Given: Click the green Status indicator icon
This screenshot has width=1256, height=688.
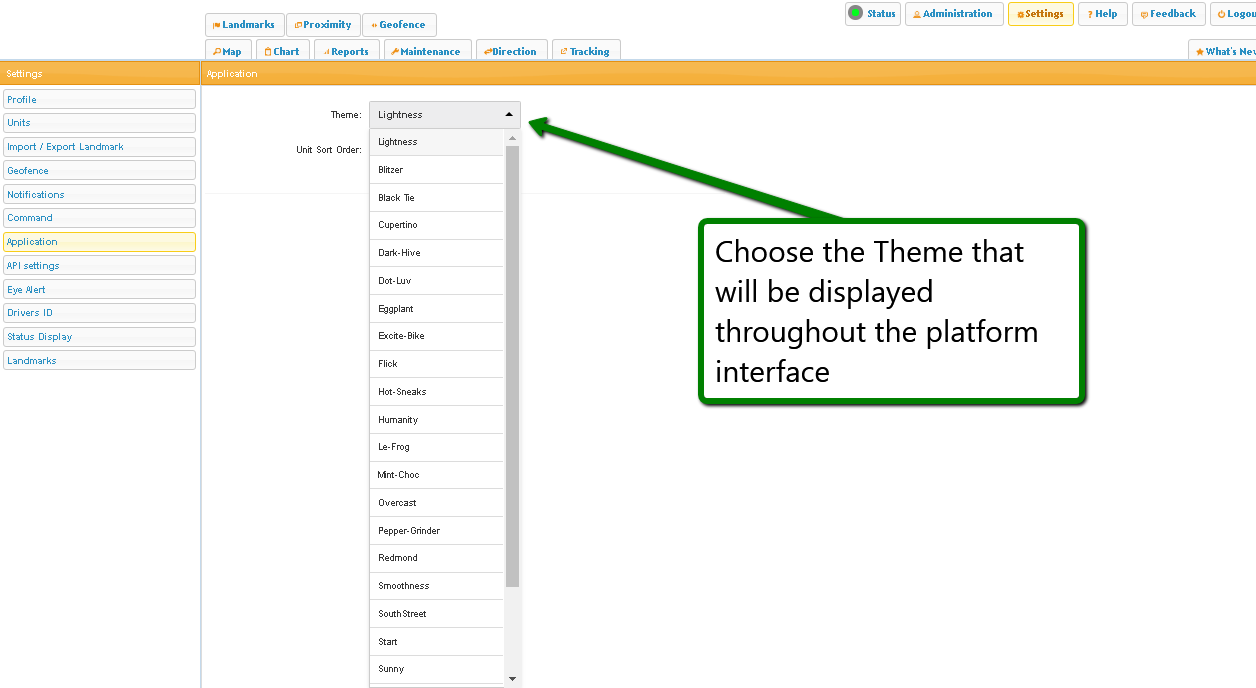Looking at the screenshot, I should click(855, 13).
